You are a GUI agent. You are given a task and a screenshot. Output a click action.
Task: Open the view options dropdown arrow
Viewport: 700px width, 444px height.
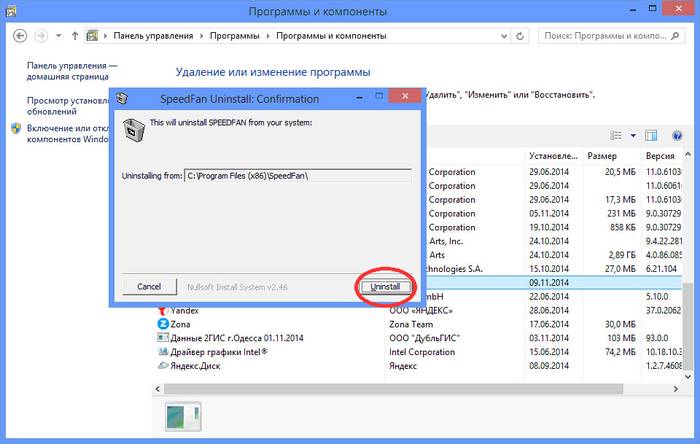(633, 135)
